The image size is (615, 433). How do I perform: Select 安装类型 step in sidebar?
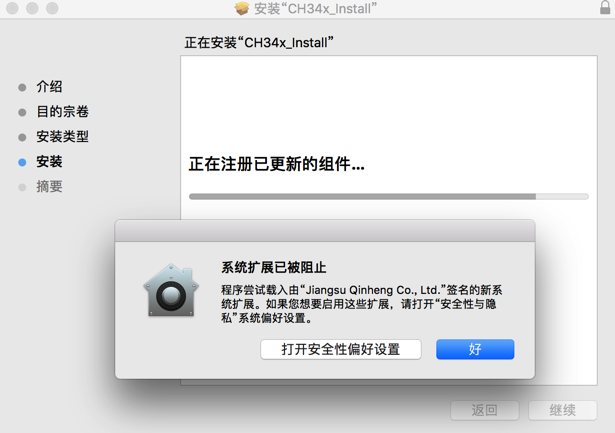tap(62, 137)
